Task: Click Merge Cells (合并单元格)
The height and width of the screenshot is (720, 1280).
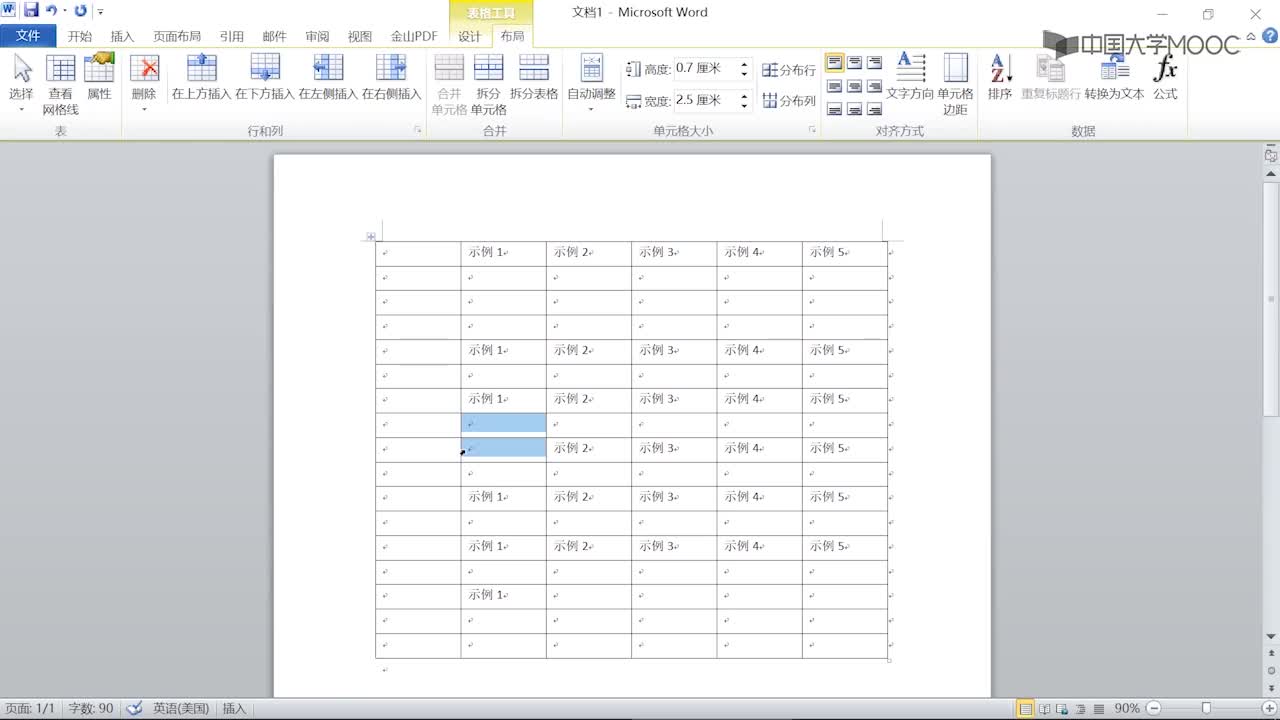Action: coord(449,84)
